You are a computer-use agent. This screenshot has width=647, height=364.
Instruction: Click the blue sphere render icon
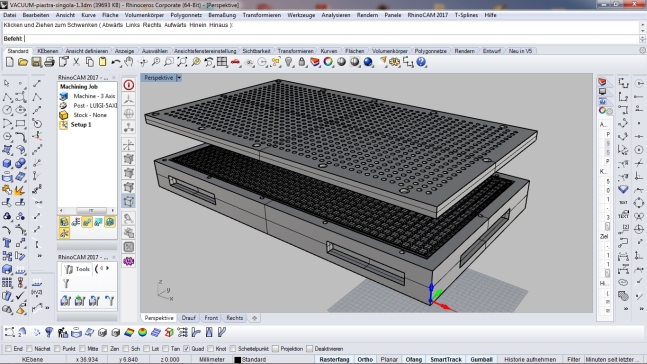tap(368, 62)
